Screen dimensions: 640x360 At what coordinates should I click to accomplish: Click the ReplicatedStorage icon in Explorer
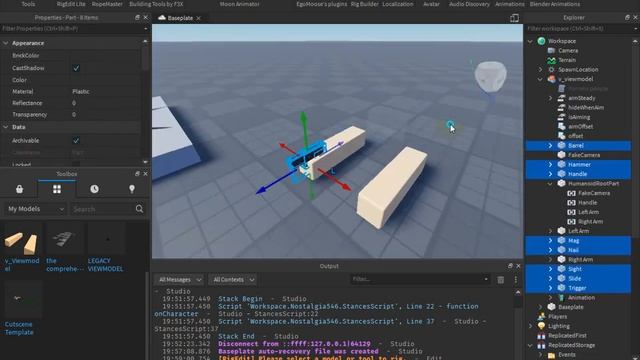pos(542,345)
